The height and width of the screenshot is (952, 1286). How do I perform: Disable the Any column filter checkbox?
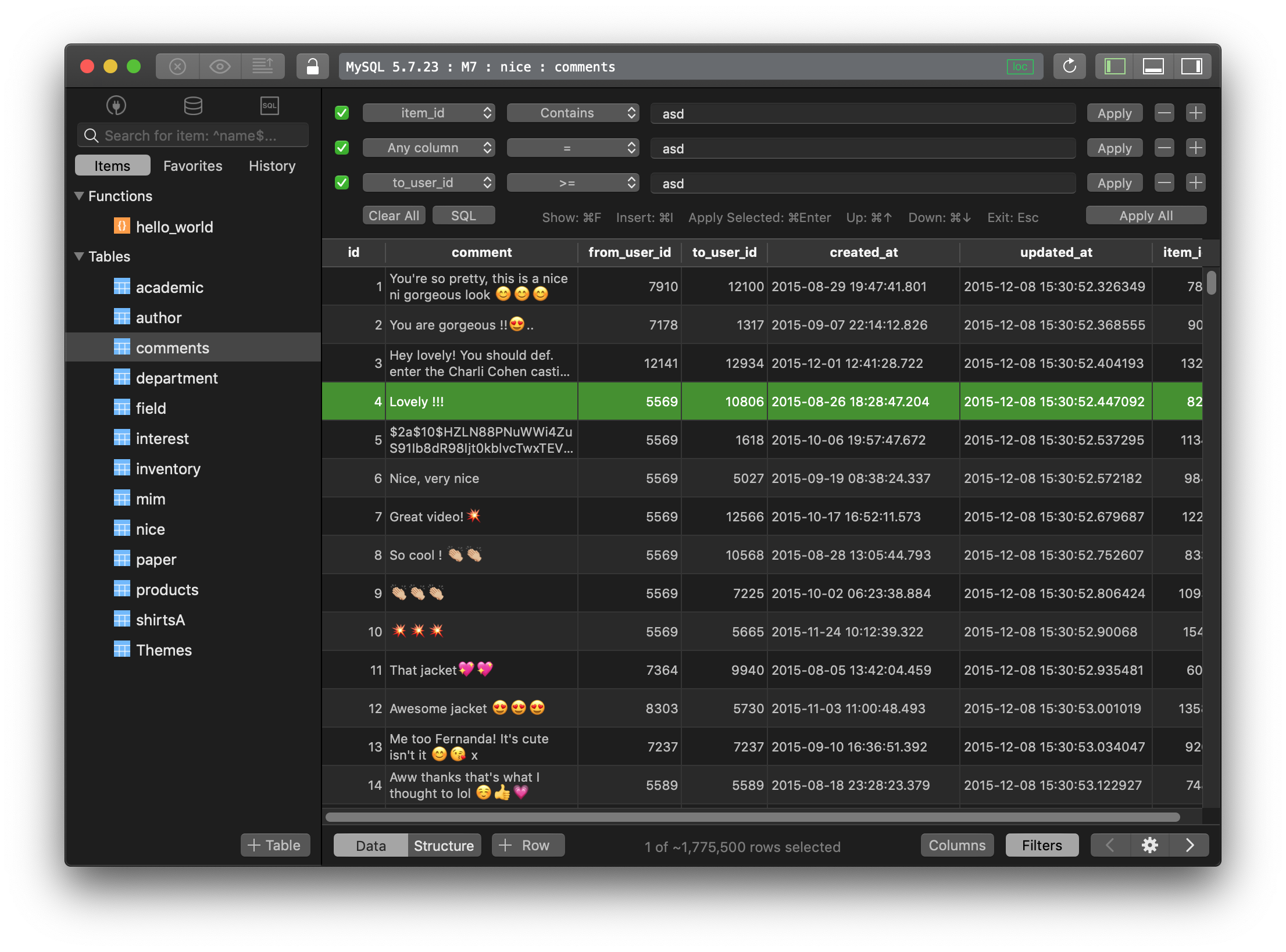(x=341, y=148)
